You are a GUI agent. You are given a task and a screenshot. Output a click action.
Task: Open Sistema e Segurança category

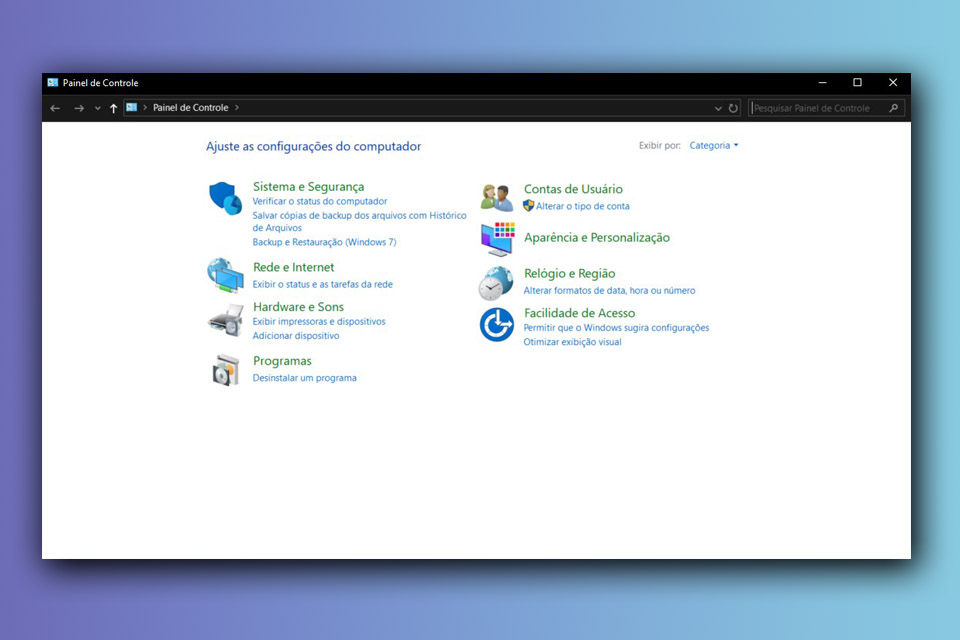[308, 186]
